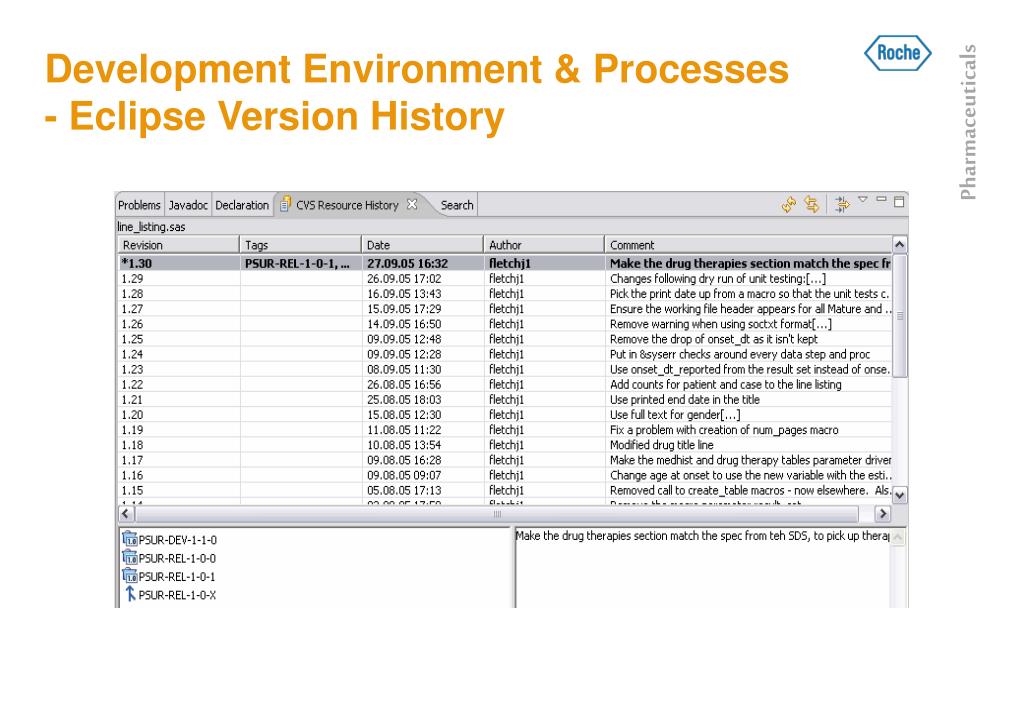The width and height of the screenshot is (1023, 708).
Task: Click comment 'Put in &syserr checks around every data step'
Action: click(740, 354)
